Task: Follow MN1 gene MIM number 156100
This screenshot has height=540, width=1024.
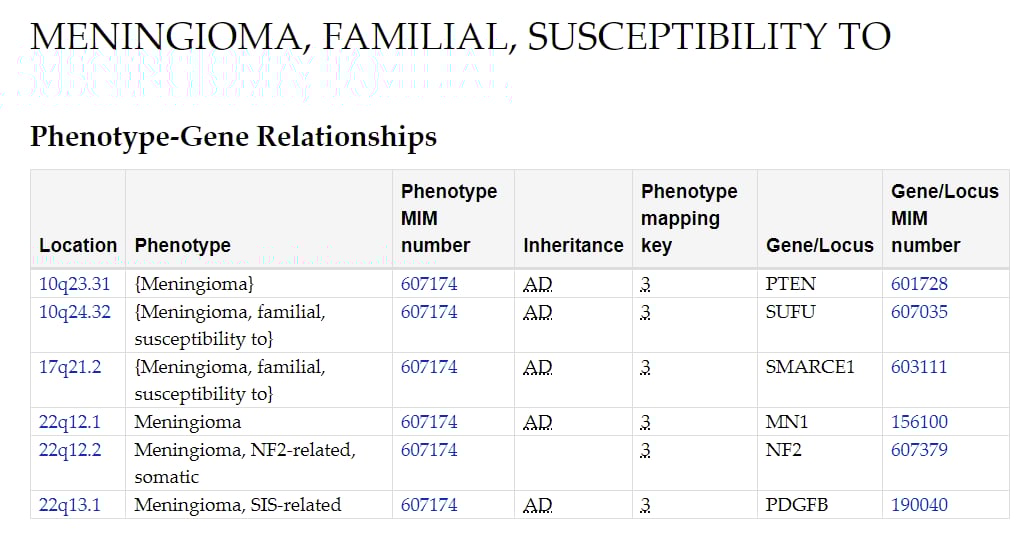Action: (919, 422)
